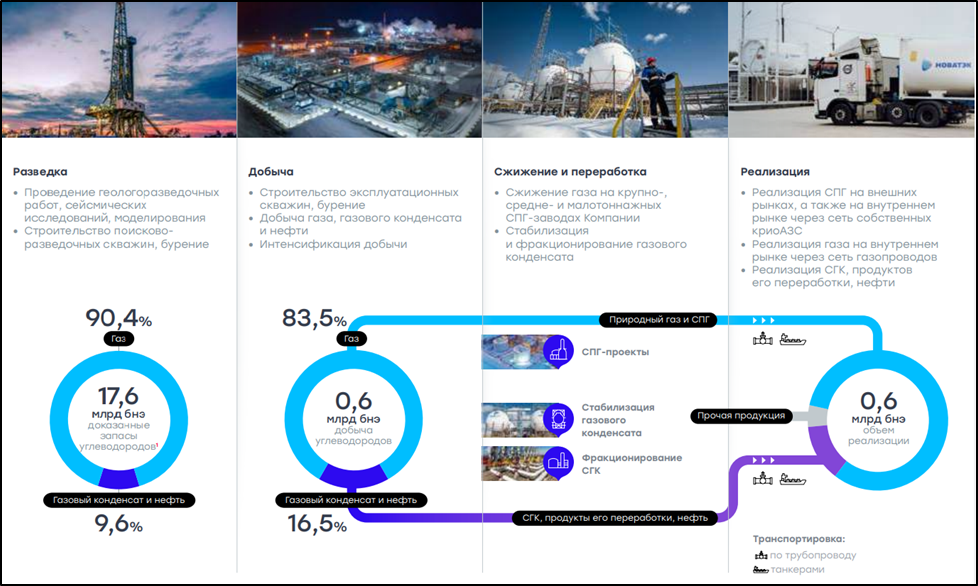Click the pipeline icon in Транспортировка legend
The width and height of the screenshot is (978, 586).
(x=759, y=553)
